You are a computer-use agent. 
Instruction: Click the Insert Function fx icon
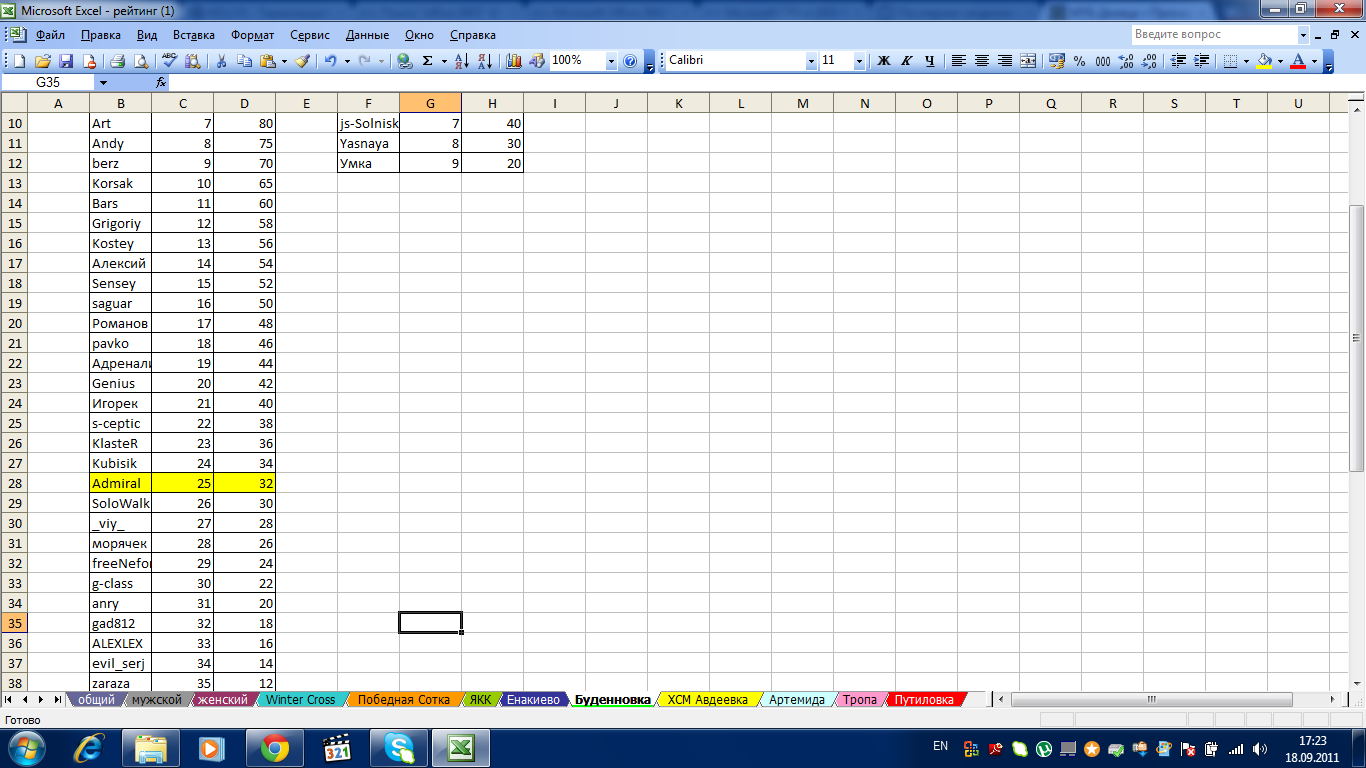[160, 82]
